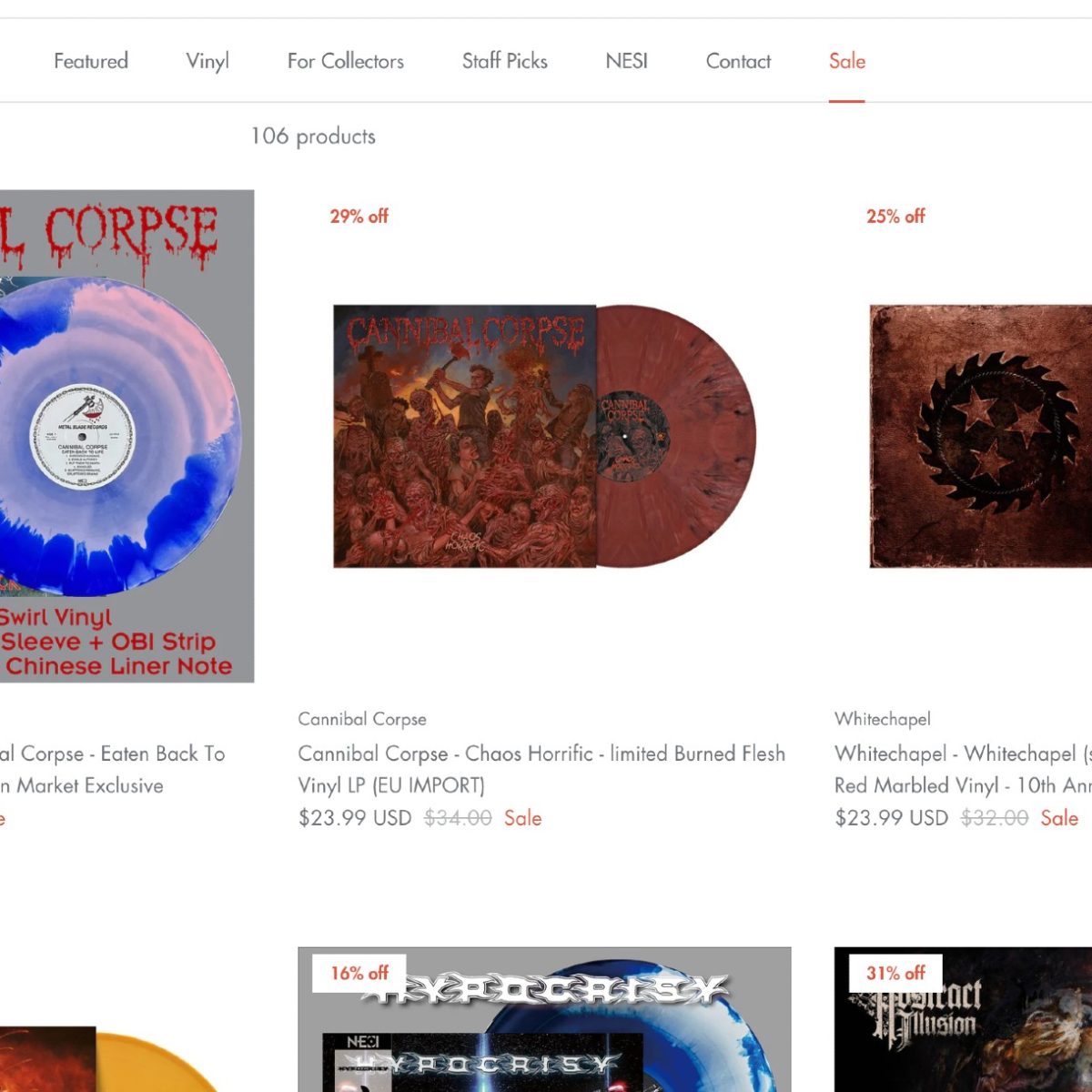Screen dimensions: 1092x1092
Task: Click the Eaten Back To Life product title
Action: [112, 769]
